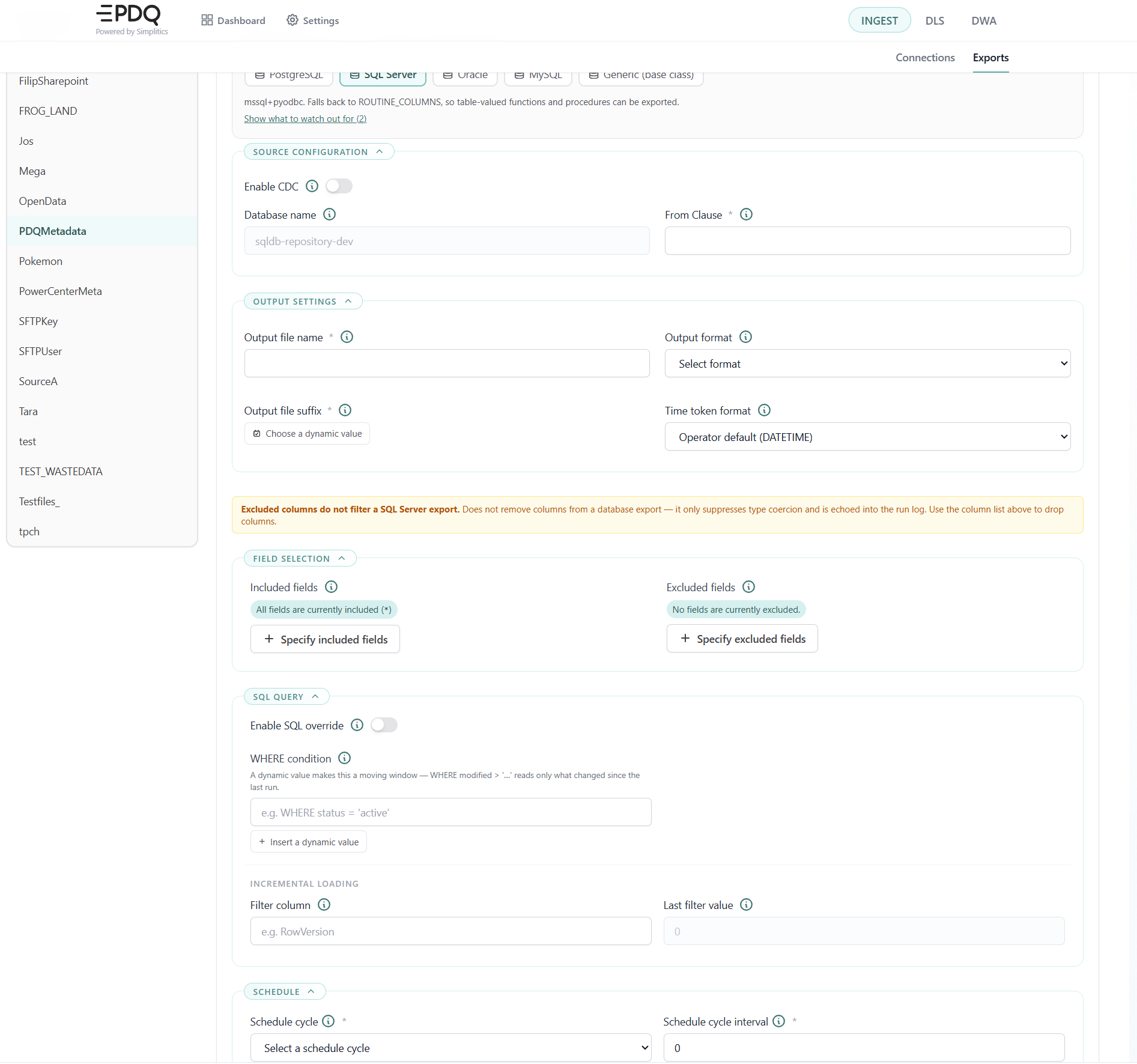Open the Settings page

pyautogui.click(x=313, y=20)
